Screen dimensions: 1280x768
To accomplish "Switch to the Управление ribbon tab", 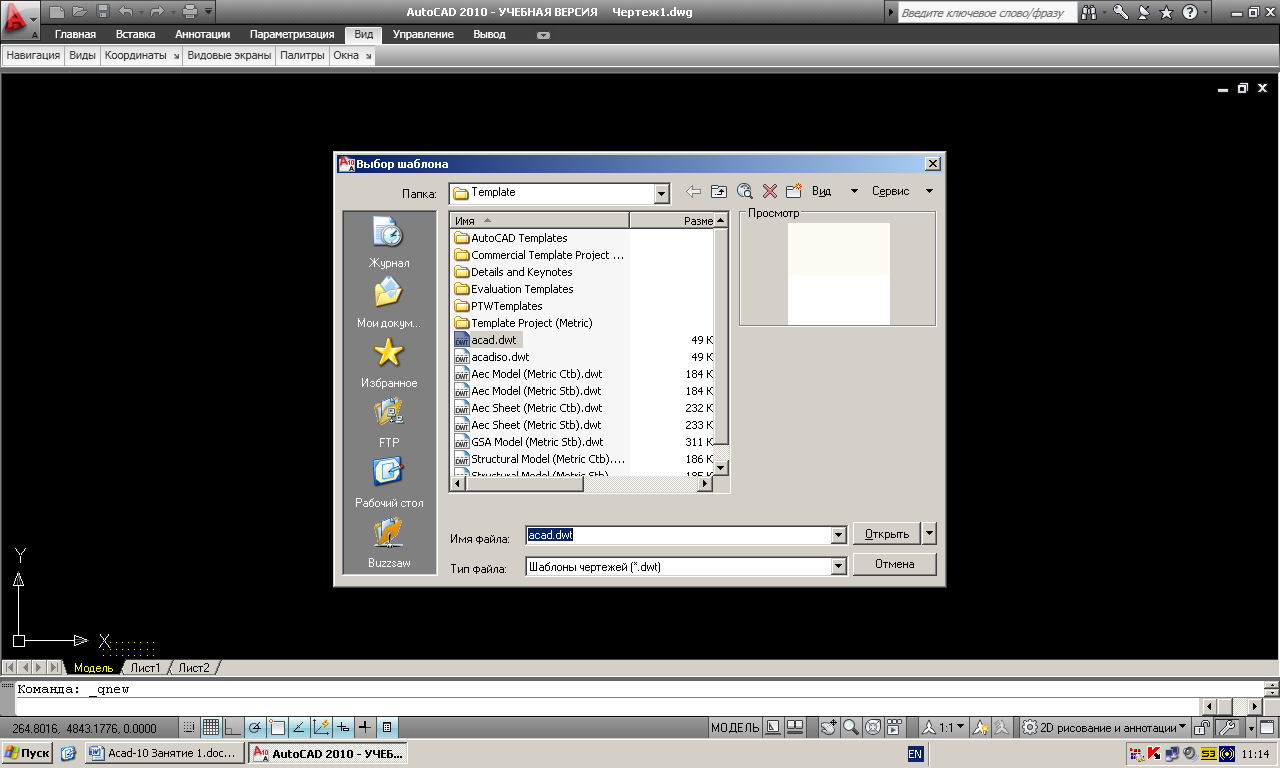I will point(423,34).
